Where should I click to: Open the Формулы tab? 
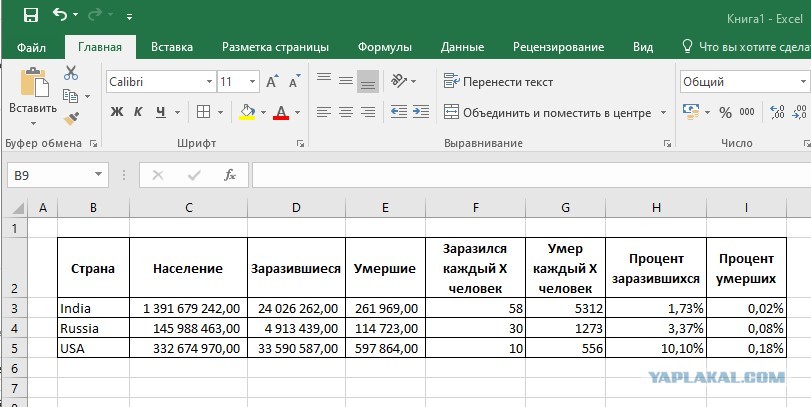click(385, 47)
